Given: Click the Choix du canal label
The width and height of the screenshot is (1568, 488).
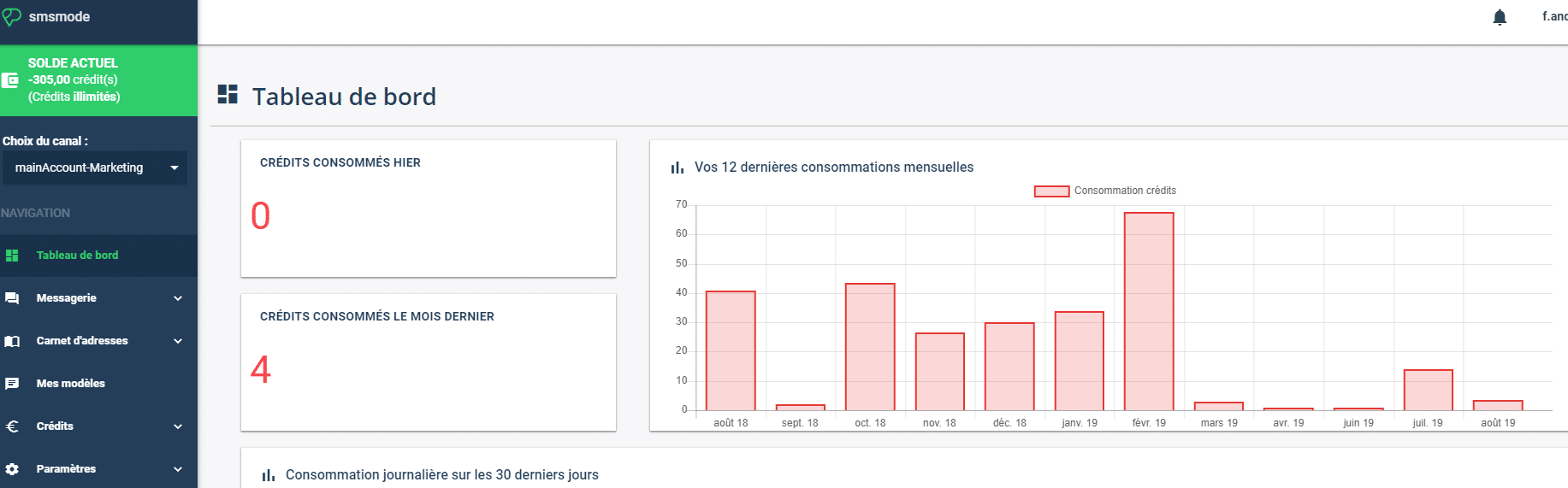Looking at the screenshot, I should (x=45, y=141).
